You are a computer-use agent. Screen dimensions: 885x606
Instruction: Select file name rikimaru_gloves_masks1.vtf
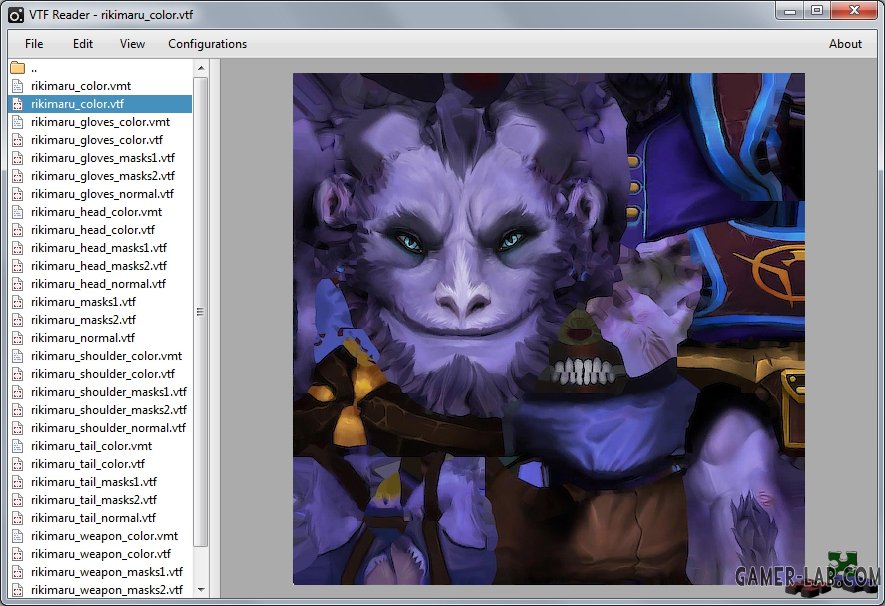(x=103, y=158)
